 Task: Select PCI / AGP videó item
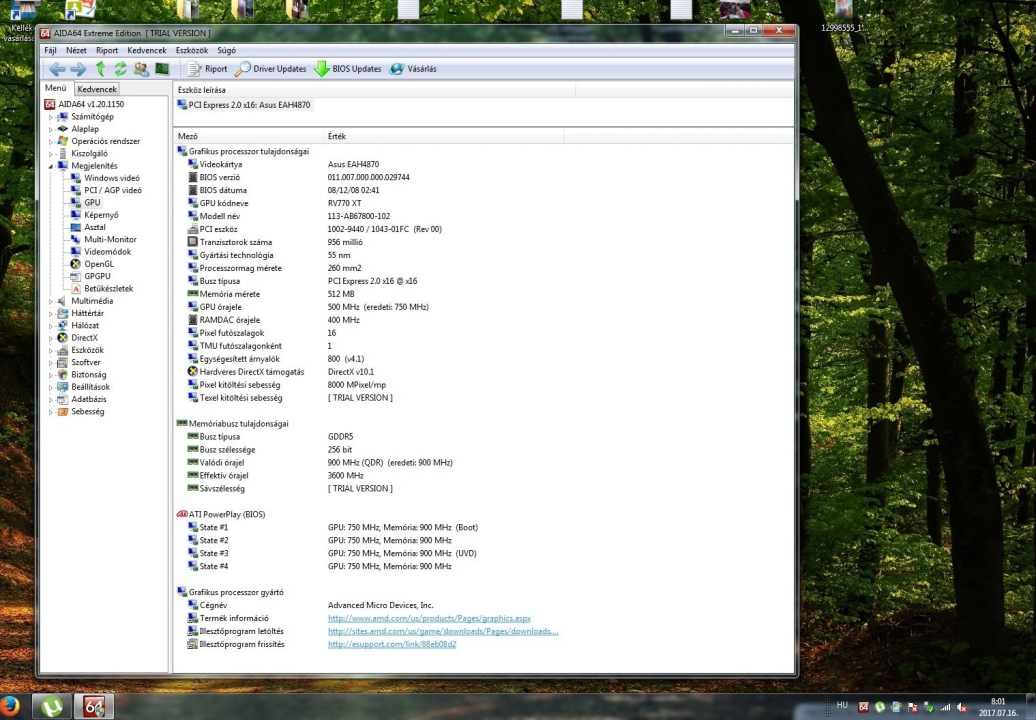113,190
